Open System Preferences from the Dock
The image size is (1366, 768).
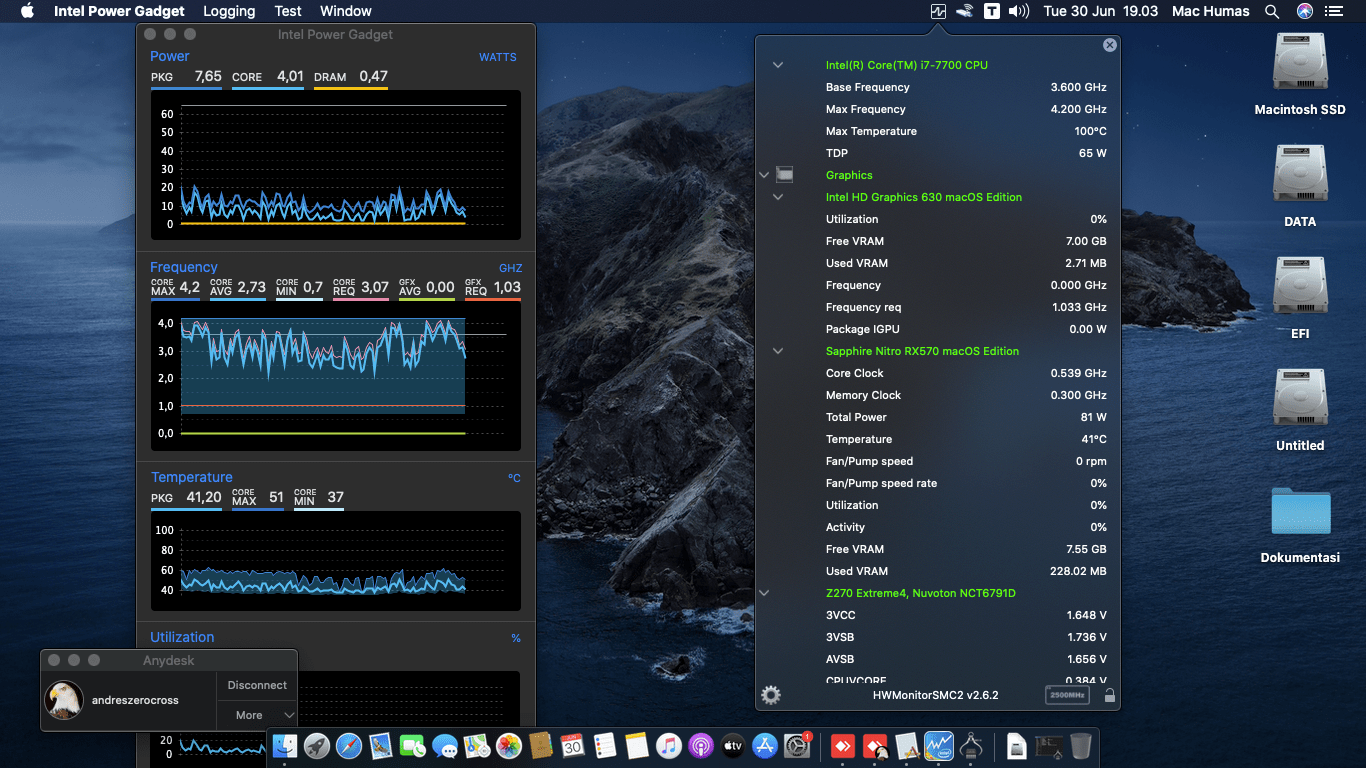point(797,745)
